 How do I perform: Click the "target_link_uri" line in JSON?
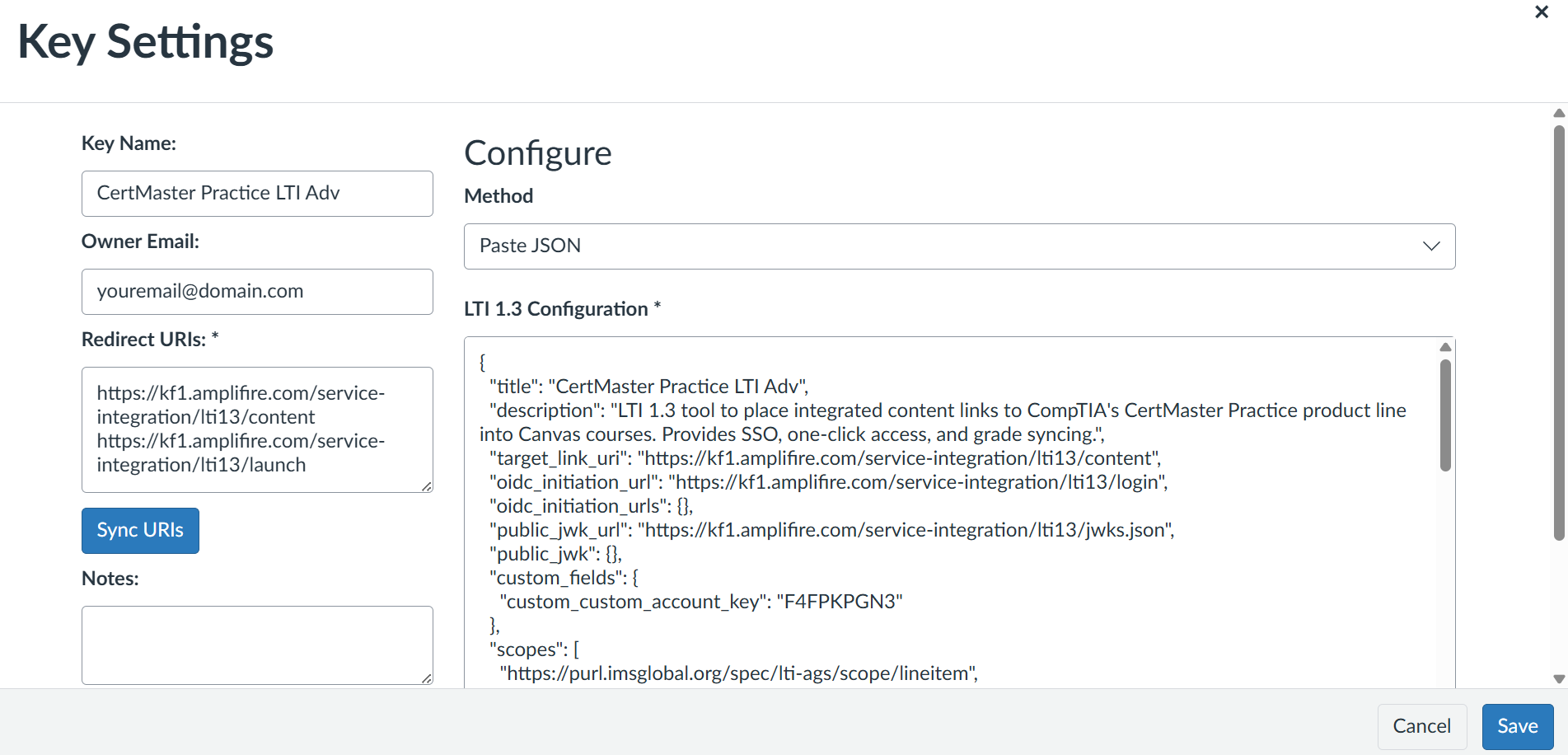click(825, 458)
